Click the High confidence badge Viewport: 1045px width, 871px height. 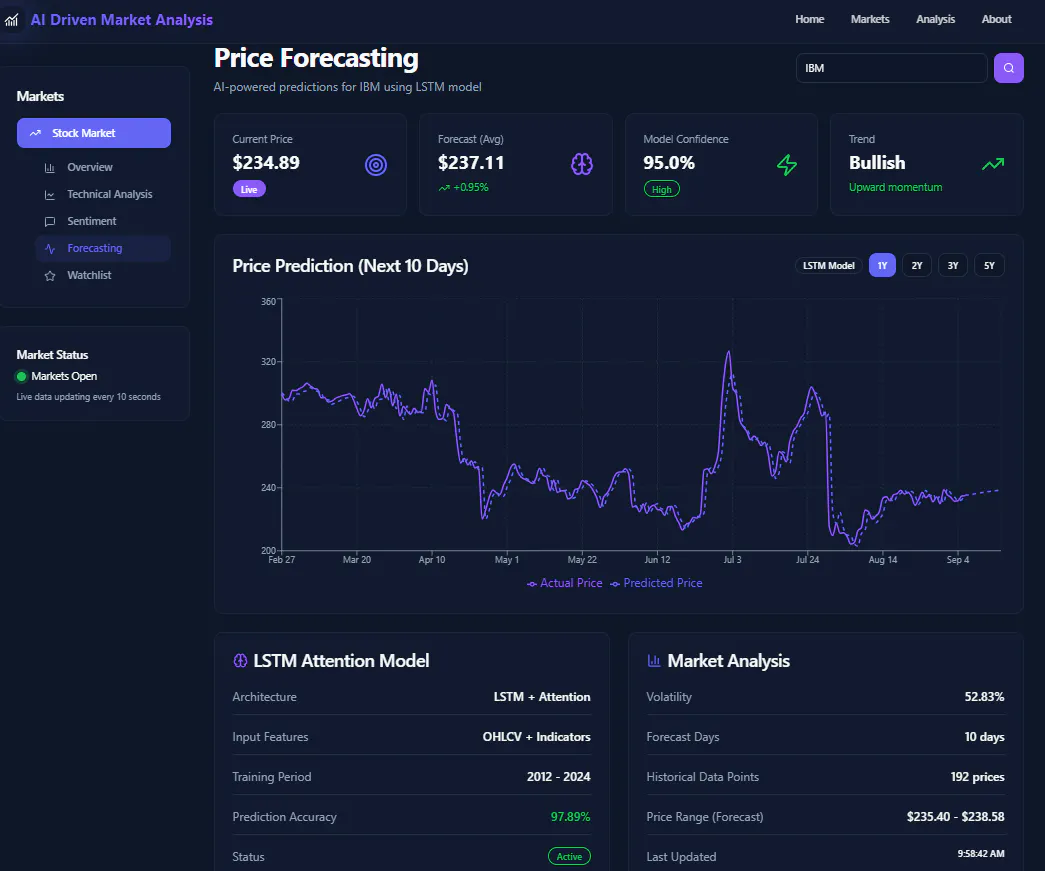661,189
